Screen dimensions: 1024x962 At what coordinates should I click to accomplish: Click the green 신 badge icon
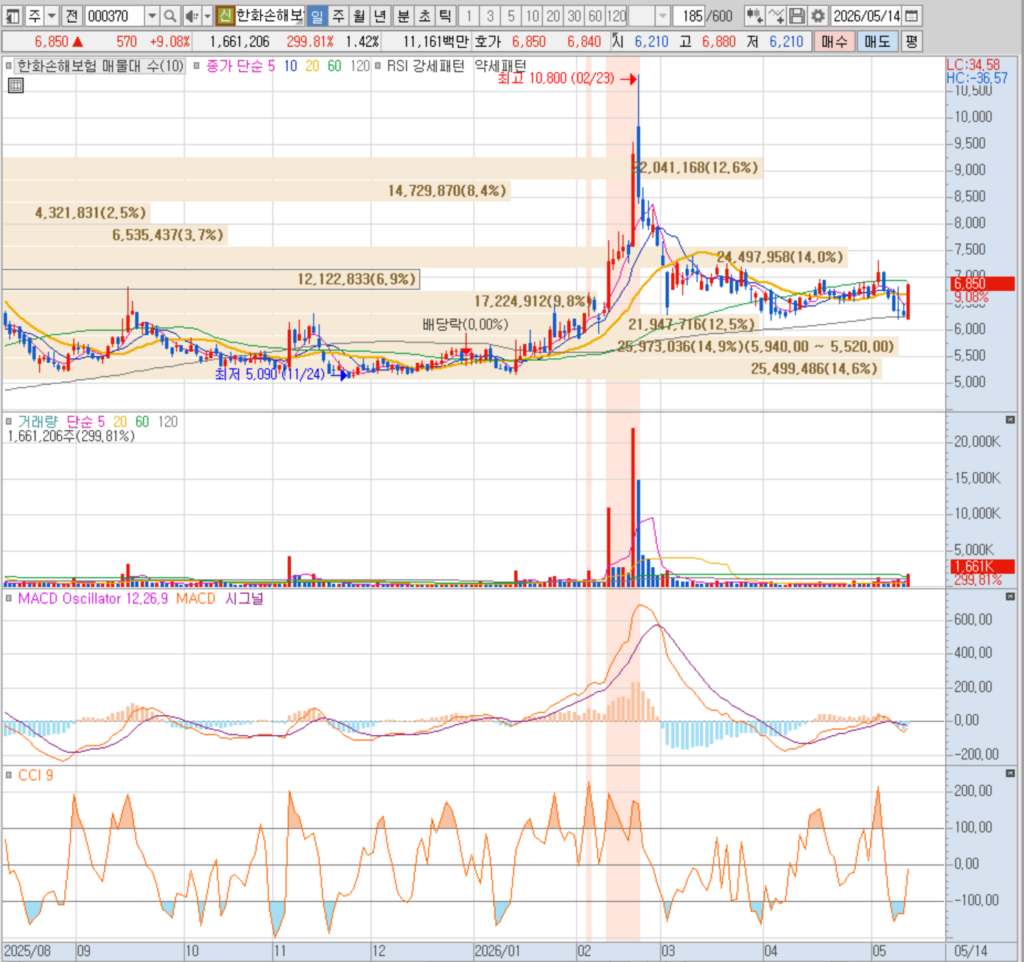click(x=225, y=16)
